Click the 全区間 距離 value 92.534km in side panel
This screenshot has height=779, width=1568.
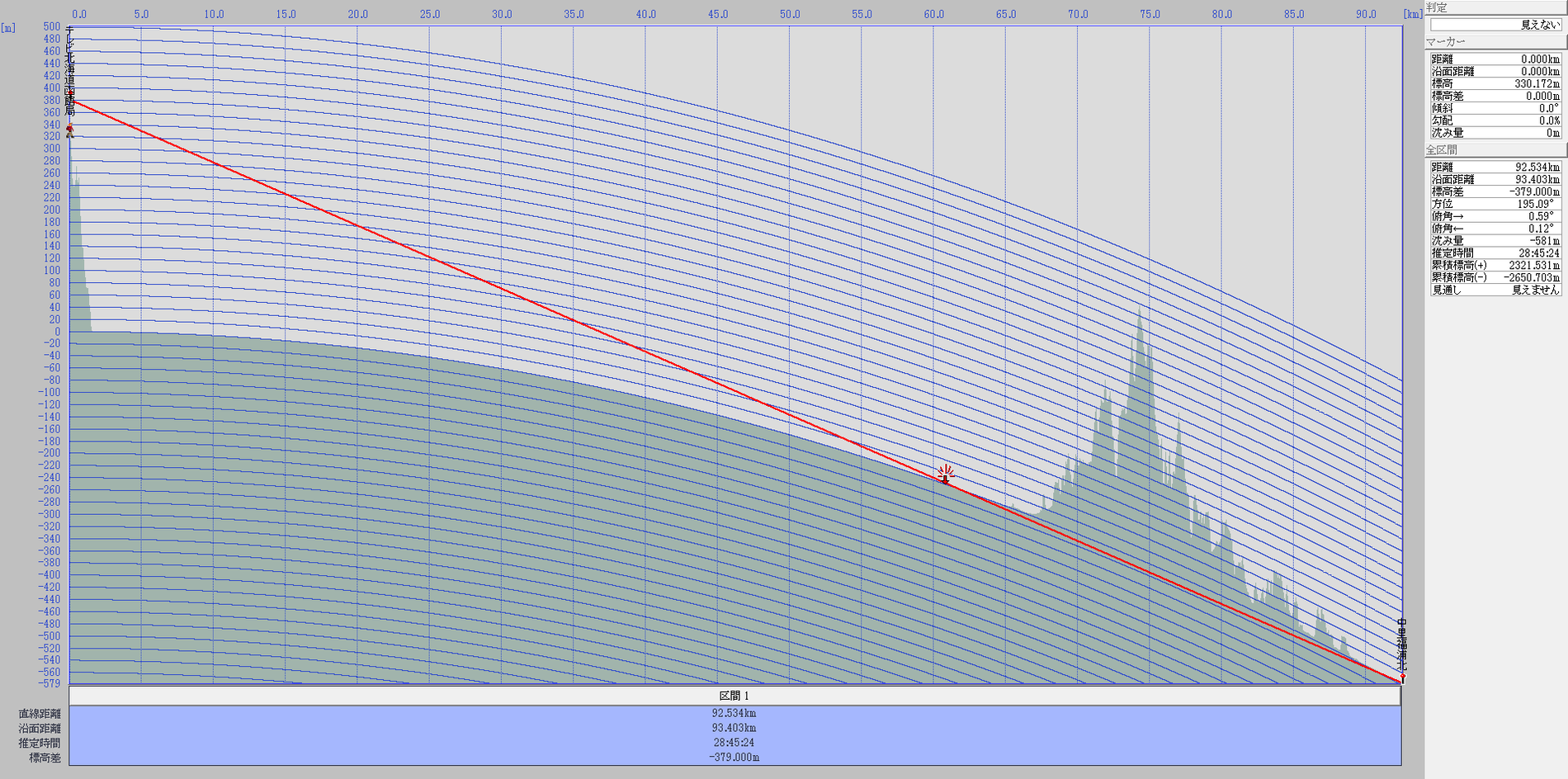1537,168
